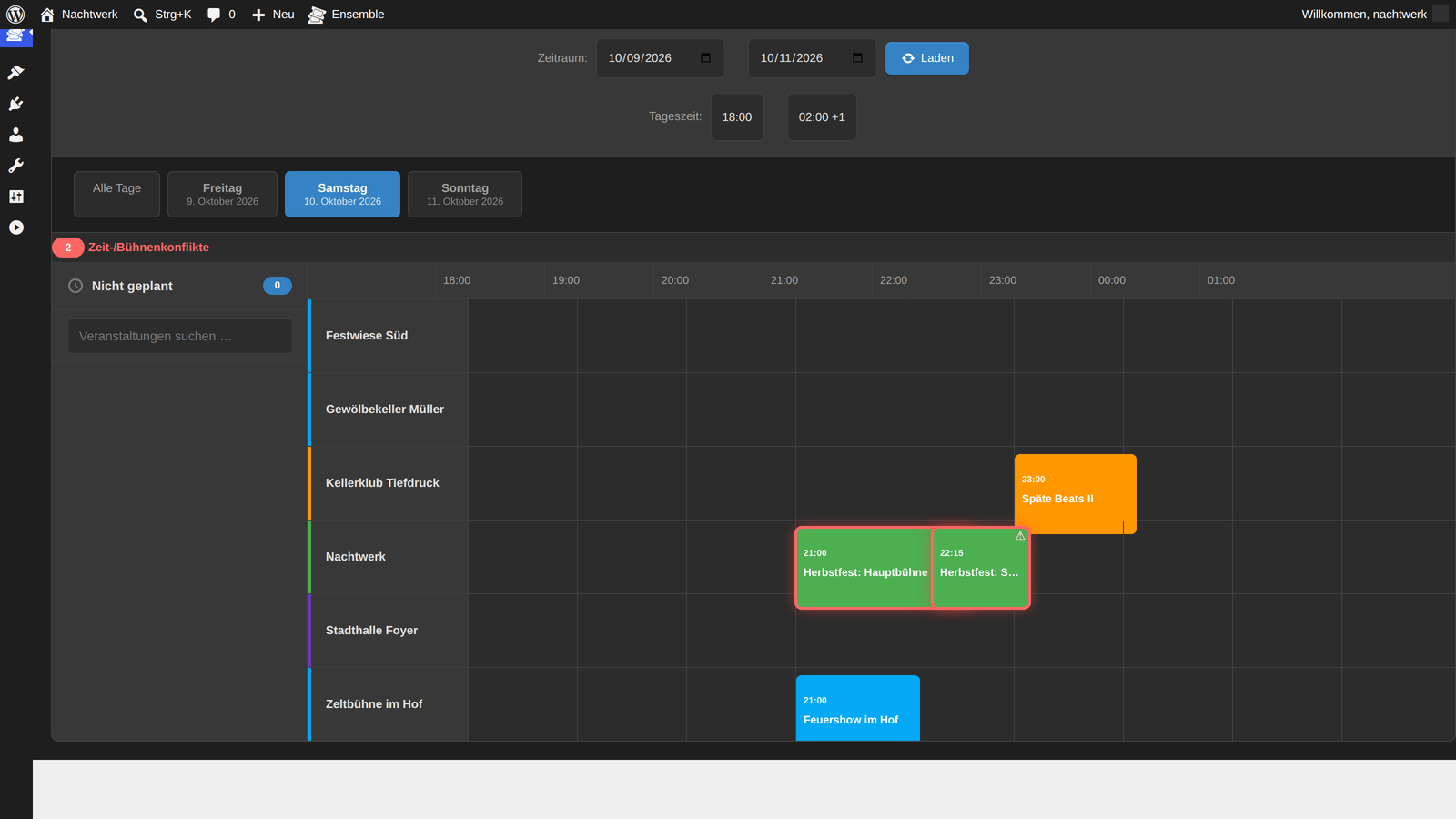This screenshot has width=1456, height=819.
Task: Select the Feuershow im Hof event
Action: click(858, 708)
